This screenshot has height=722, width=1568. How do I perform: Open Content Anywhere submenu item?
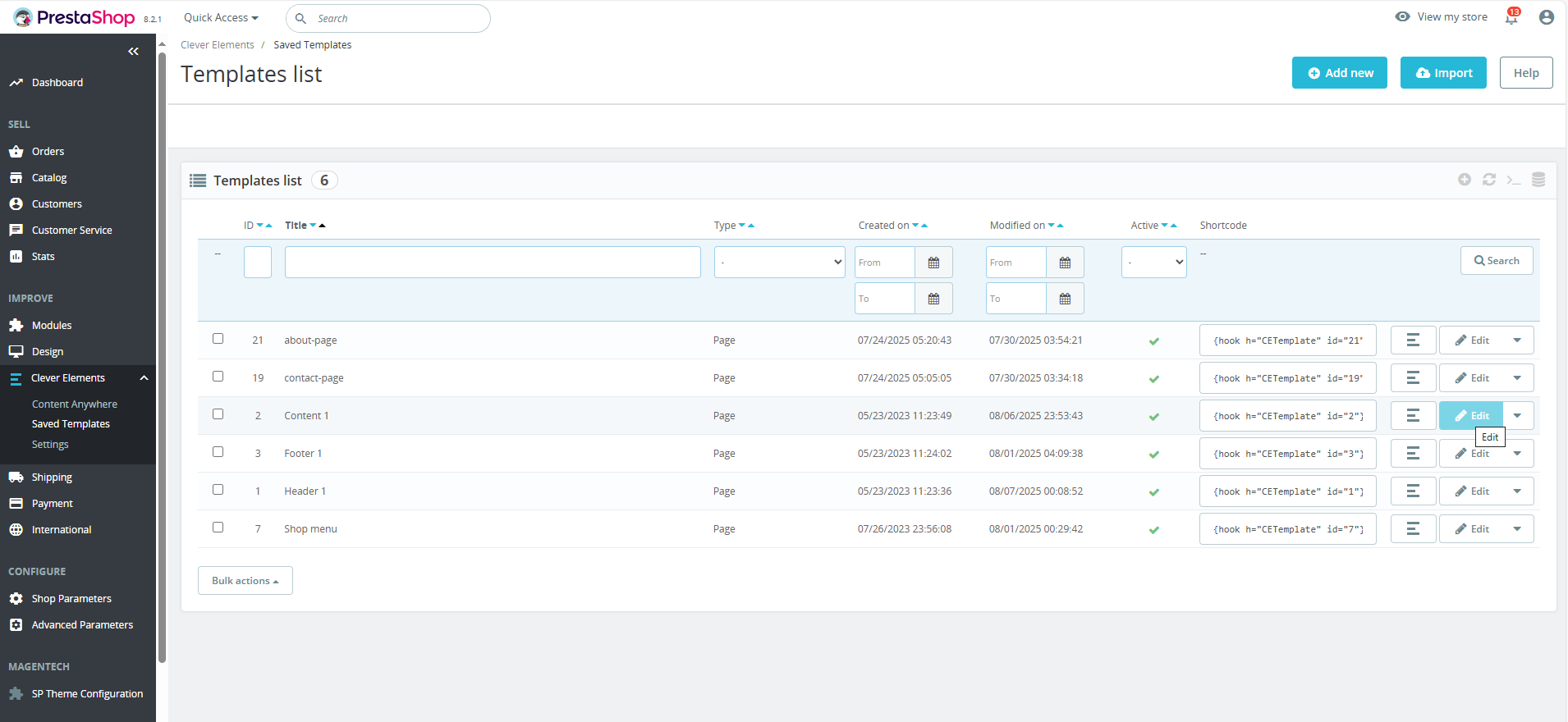click(x=75, y=404)
